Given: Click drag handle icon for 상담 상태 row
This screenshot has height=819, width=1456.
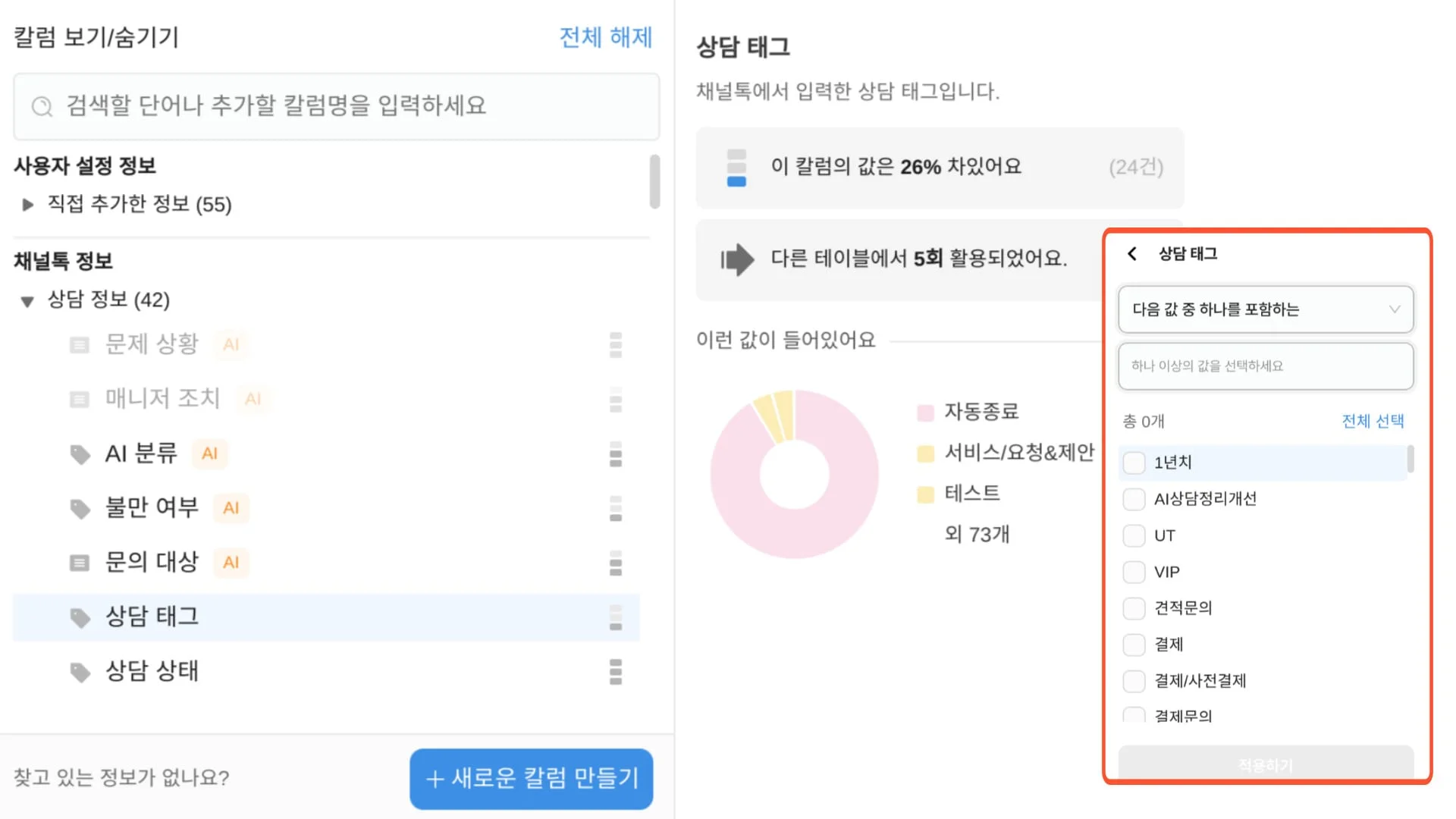Looking at the screenshot, I should click(616, 672).
